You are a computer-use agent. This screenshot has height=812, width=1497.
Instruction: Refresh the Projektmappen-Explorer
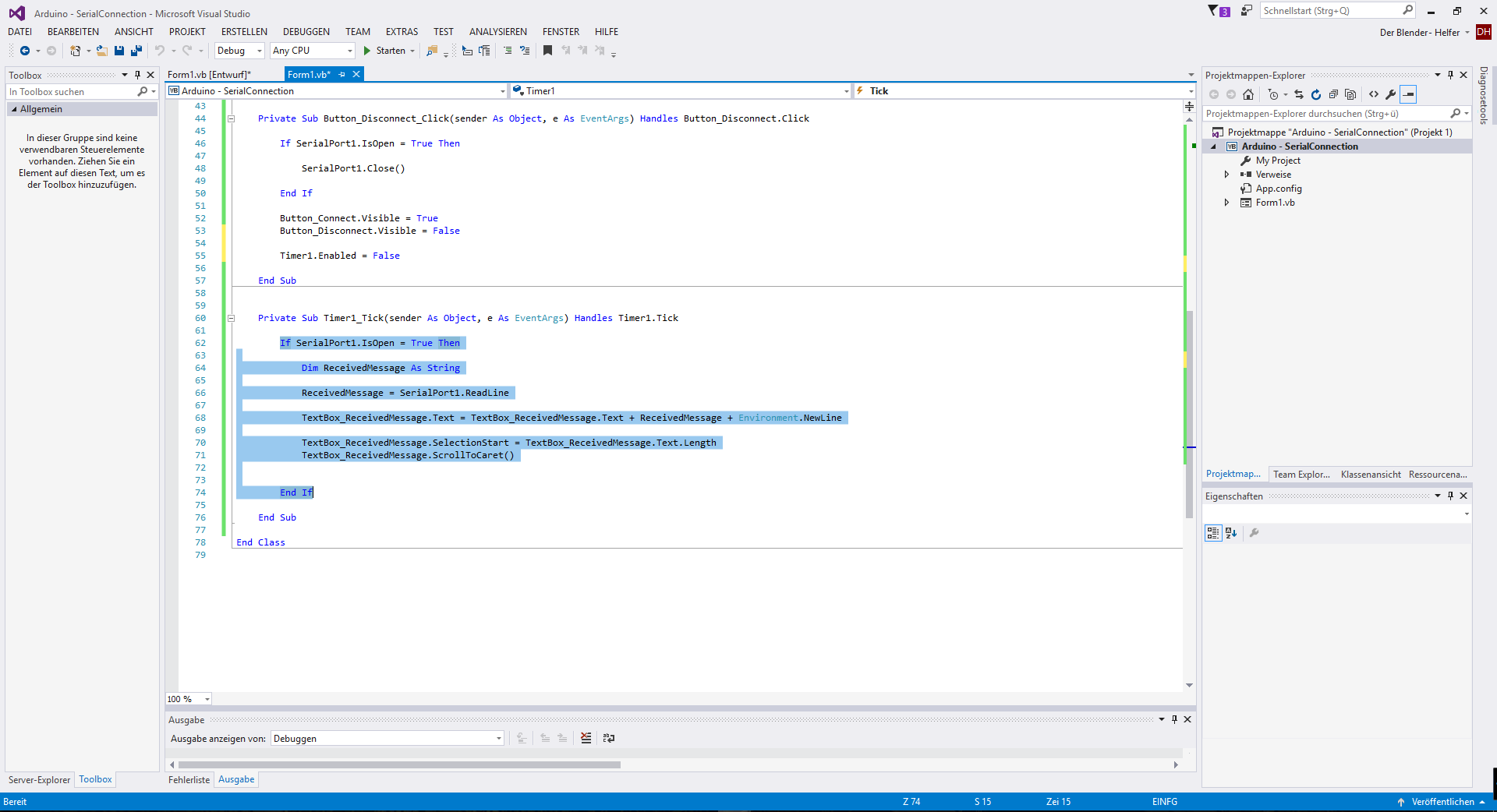[x=1316, y=94]
